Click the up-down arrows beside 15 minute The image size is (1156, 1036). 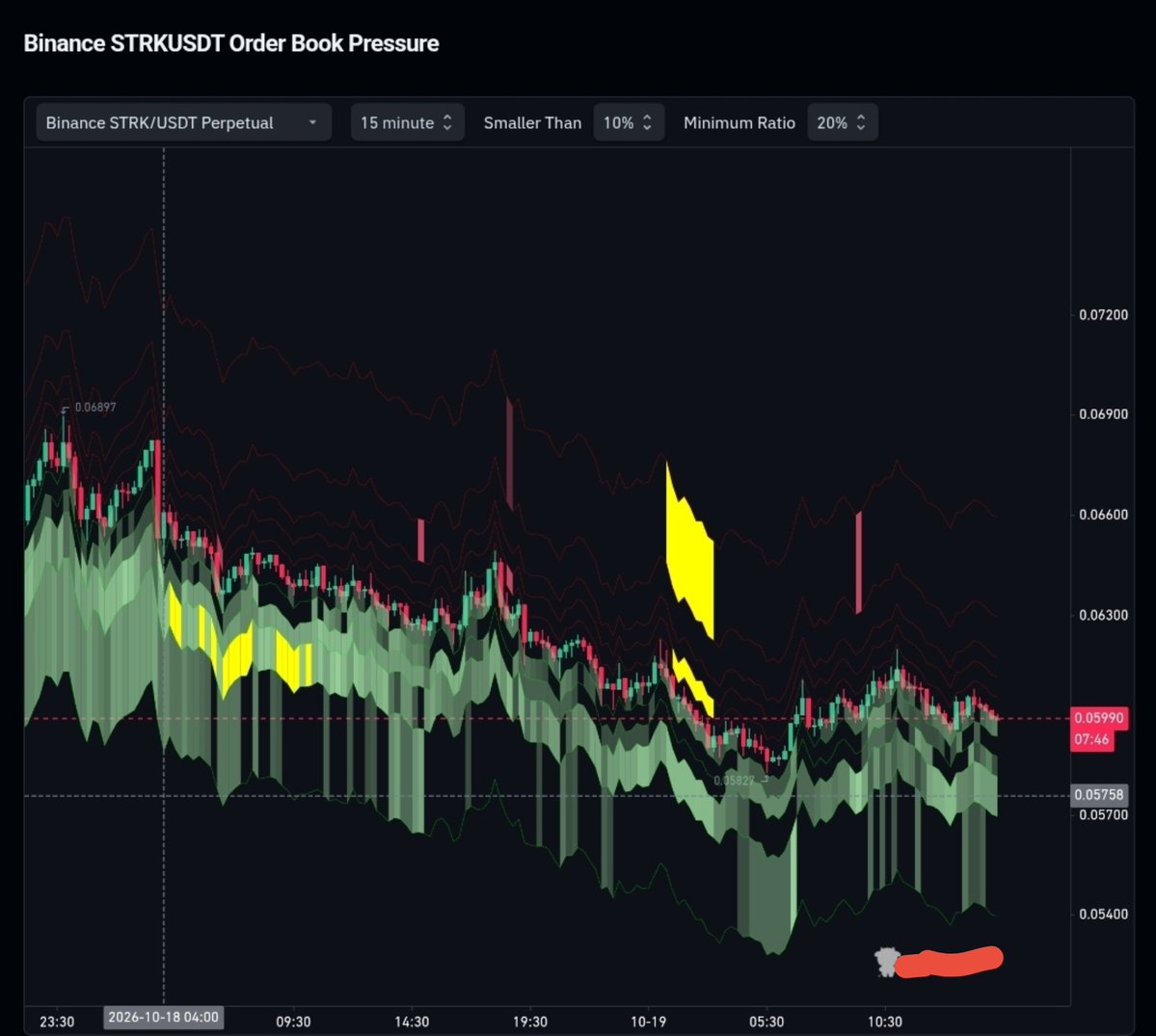[446, 122]
